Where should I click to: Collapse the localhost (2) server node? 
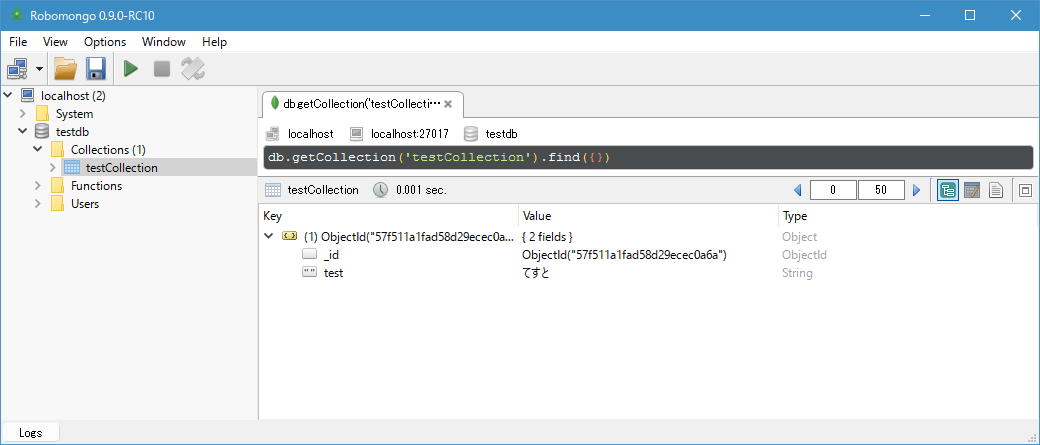8,95
